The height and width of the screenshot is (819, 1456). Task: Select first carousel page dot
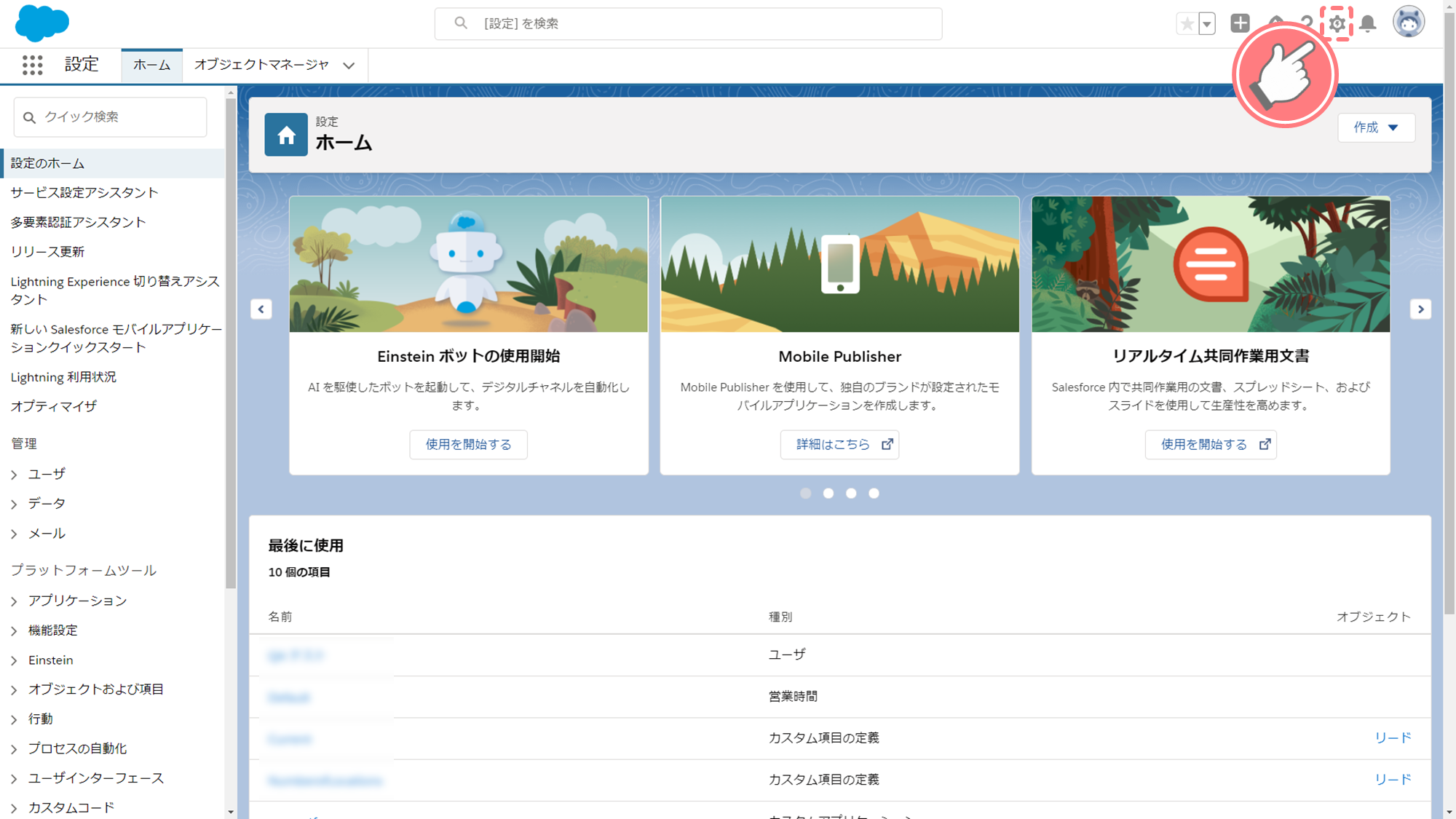(805, 494)
